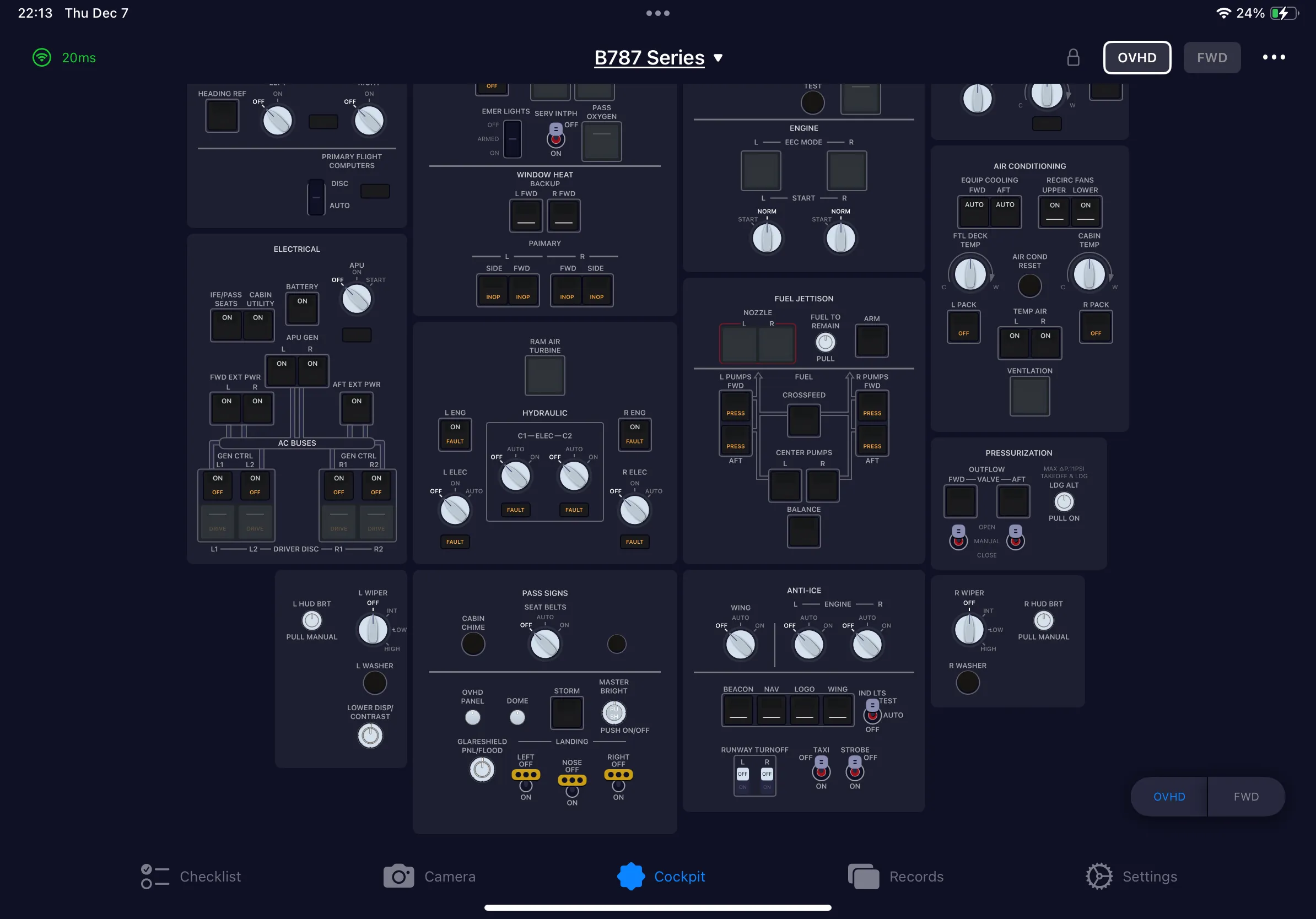Toggle the CABIN UTILITY switch
The height and width of the screenshot is (919, 1316).
click(x=258, y=326)
